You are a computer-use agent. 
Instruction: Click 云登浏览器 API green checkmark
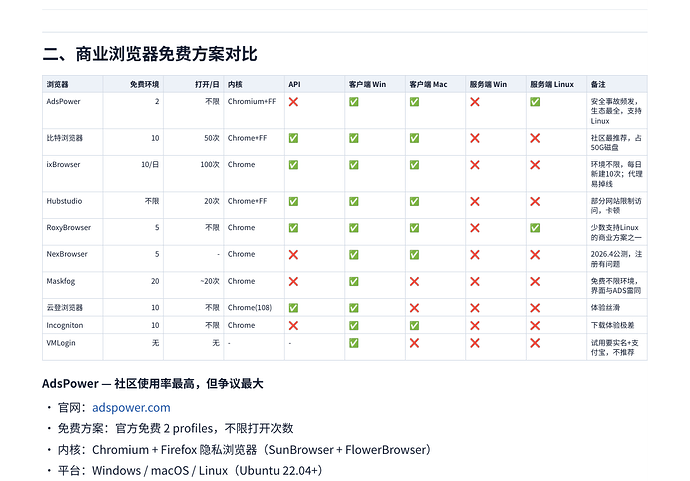pyautogui.click(x=293, y=308)
